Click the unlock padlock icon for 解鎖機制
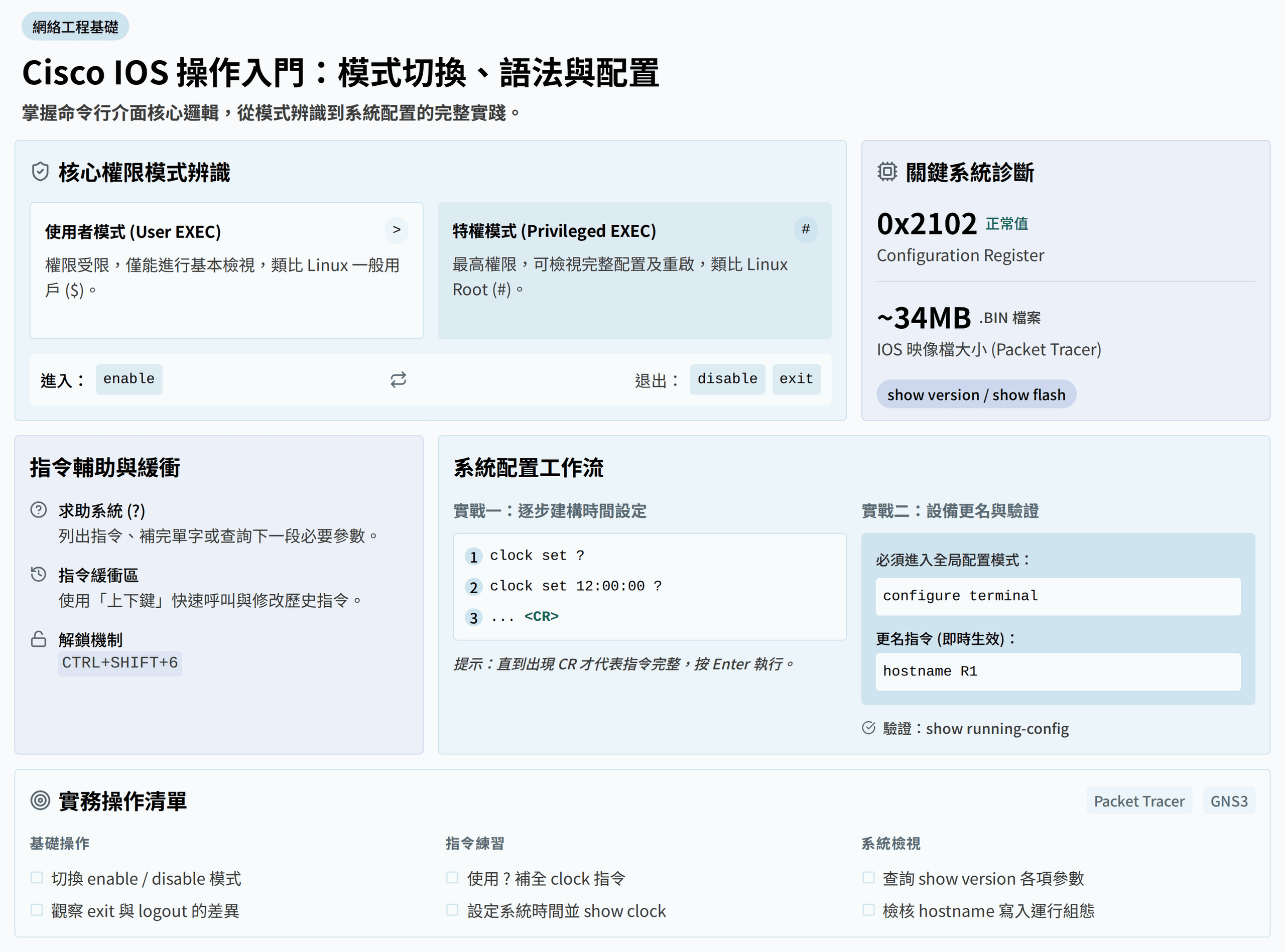1285x952 pixels. coord(39,639)
